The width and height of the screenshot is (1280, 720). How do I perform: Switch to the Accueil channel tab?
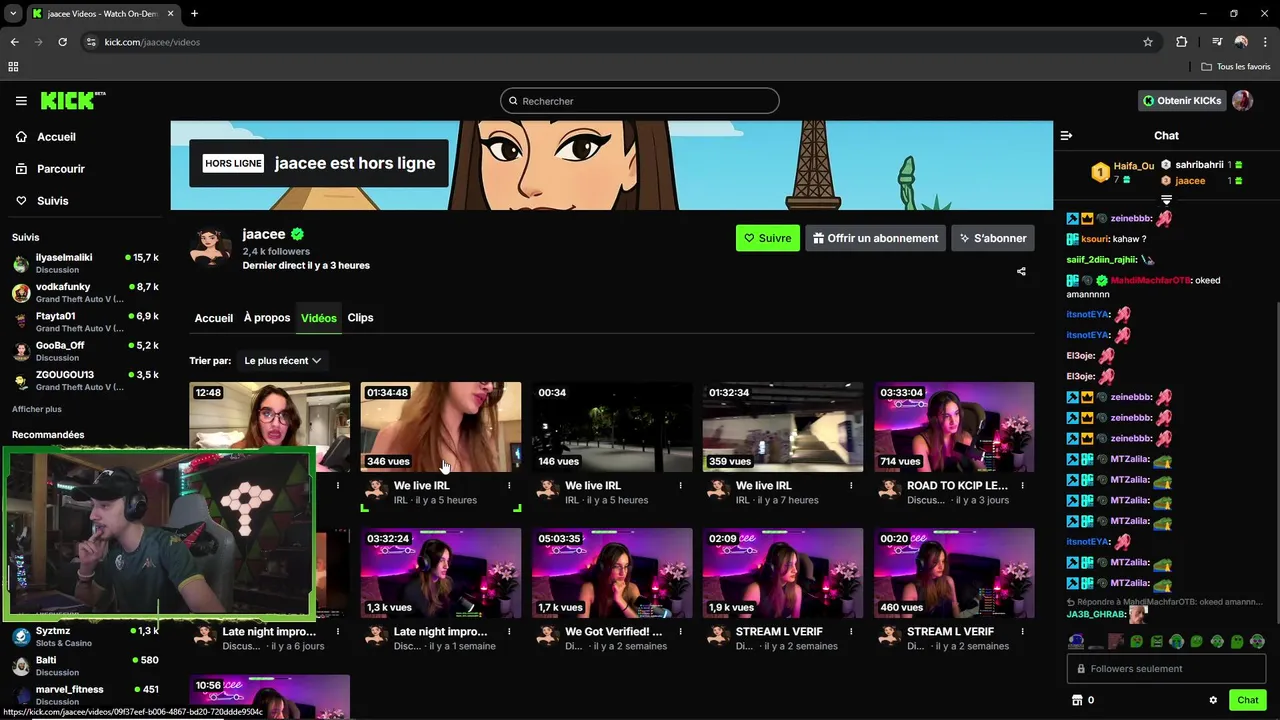pyautogui.click(x=213, y=318)
